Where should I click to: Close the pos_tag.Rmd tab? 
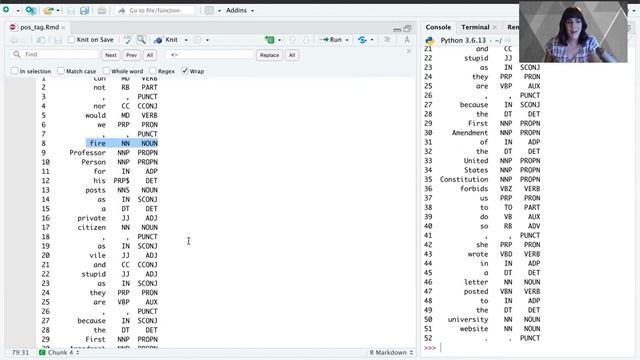point(63,27)
